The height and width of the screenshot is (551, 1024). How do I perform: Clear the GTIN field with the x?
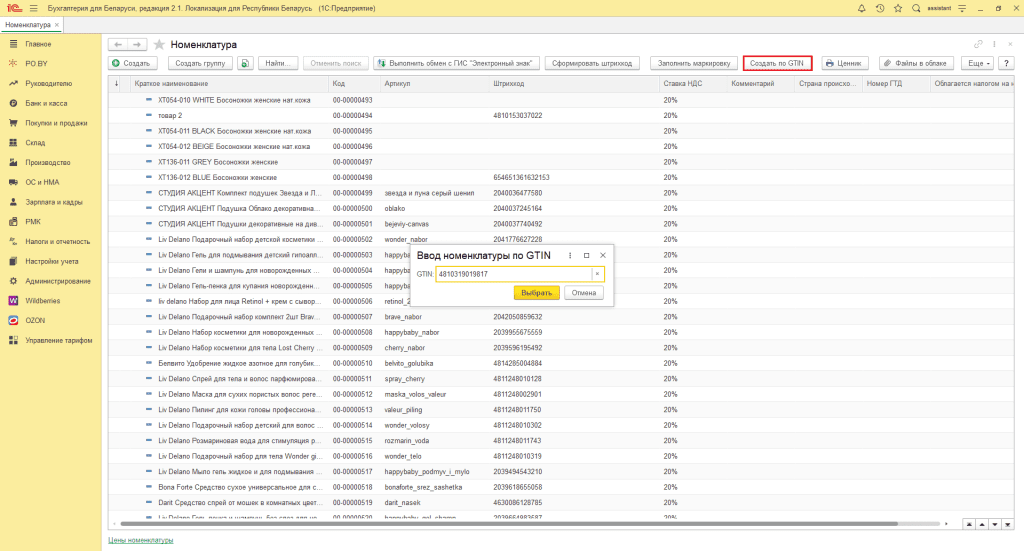point(597,274)
